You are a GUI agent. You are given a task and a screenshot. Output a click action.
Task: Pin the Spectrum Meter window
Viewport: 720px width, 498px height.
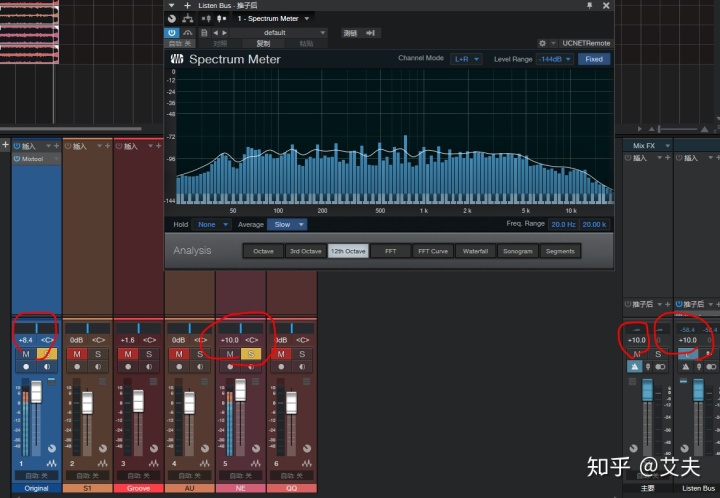pos(590,6)
